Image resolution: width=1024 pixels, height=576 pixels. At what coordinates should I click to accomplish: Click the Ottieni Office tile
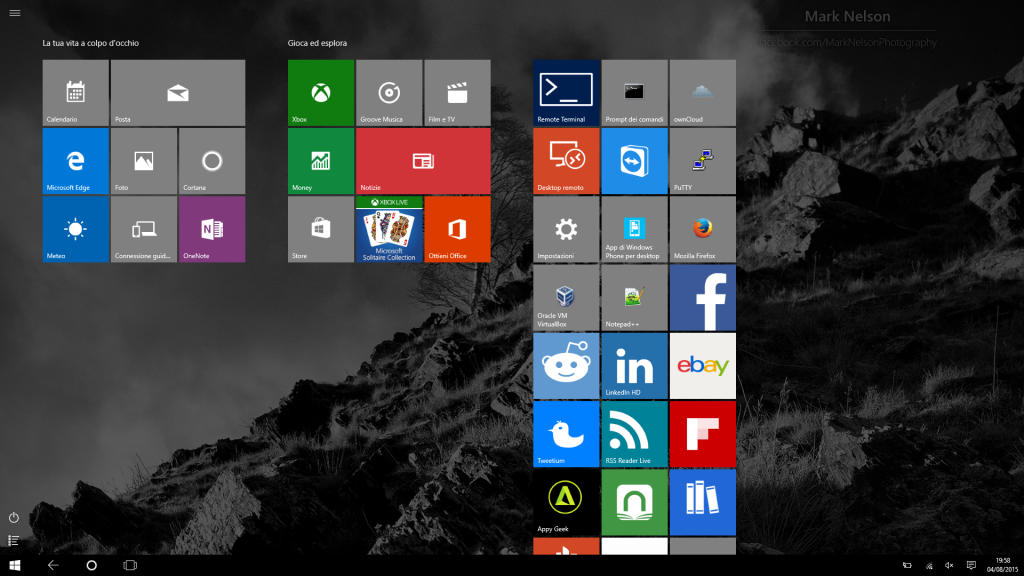(457, 229)
